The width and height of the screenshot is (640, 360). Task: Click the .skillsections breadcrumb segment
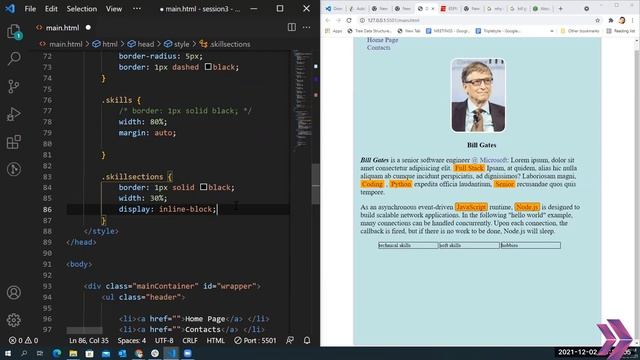[x=225, y=44]
